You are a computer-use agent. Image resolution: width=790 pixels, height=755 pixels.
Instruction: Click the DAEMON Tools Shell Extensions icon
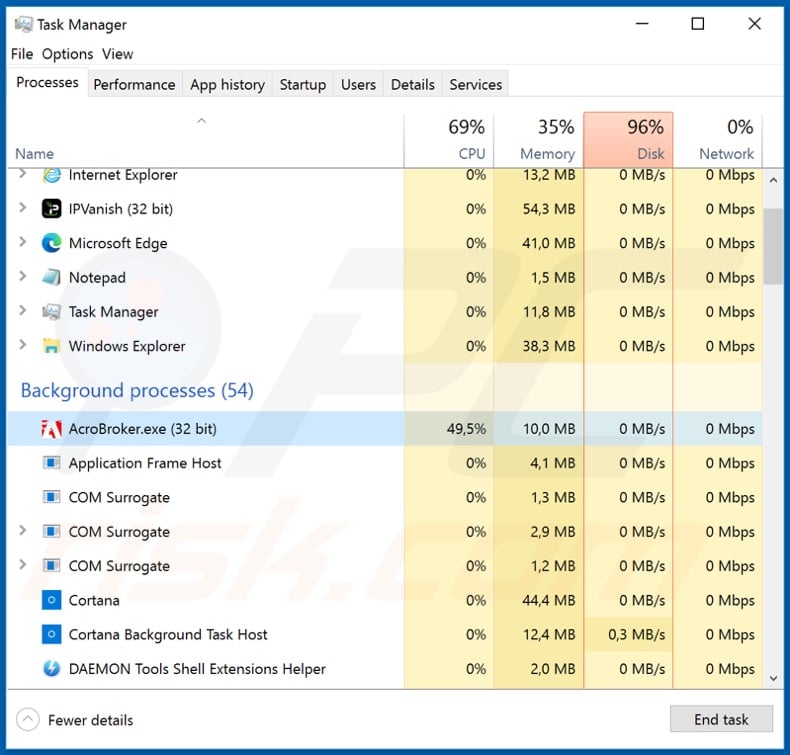(52, 669)
